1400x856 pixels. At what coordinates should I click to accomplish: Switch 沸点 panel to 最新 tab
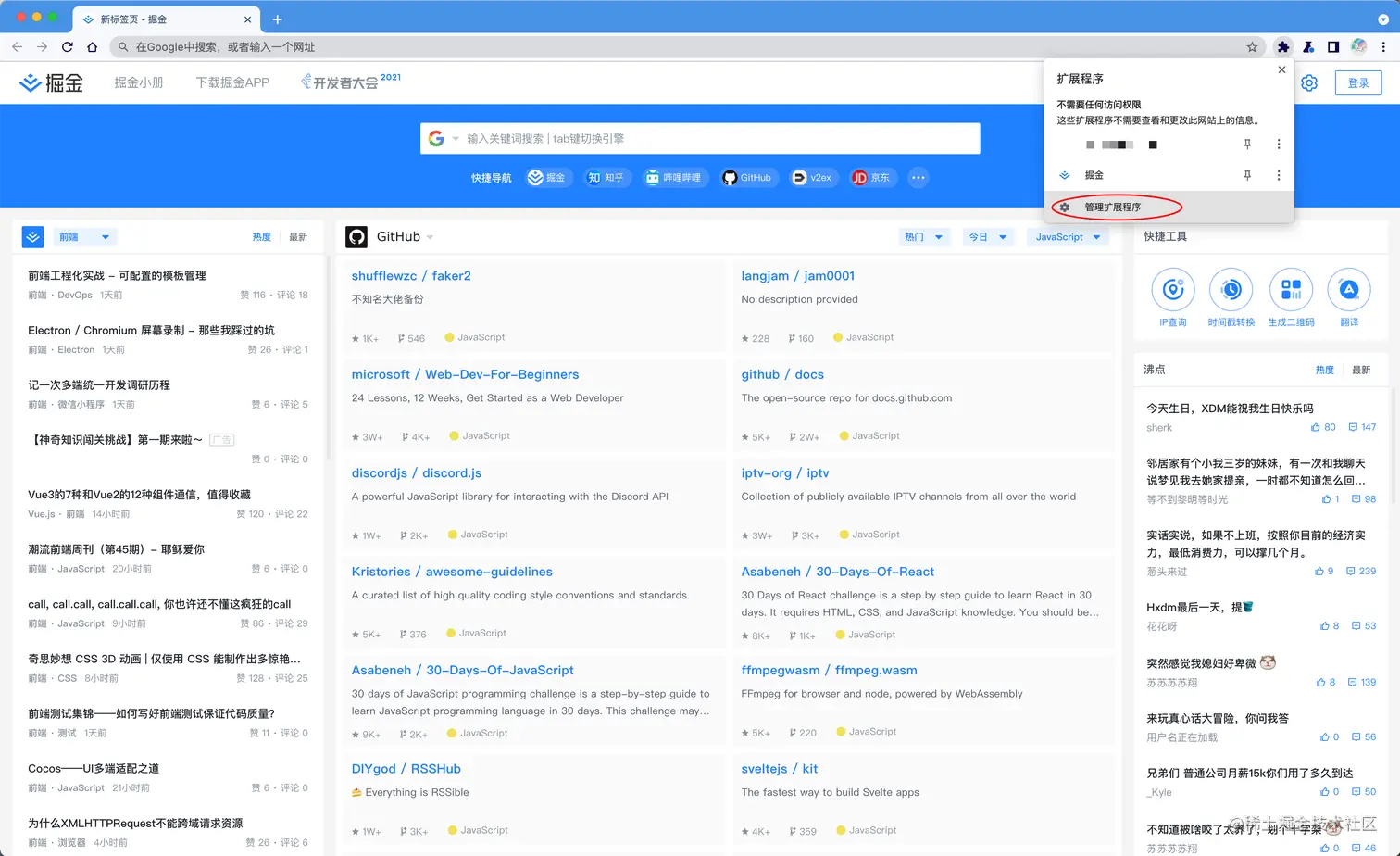(1361, 370)
